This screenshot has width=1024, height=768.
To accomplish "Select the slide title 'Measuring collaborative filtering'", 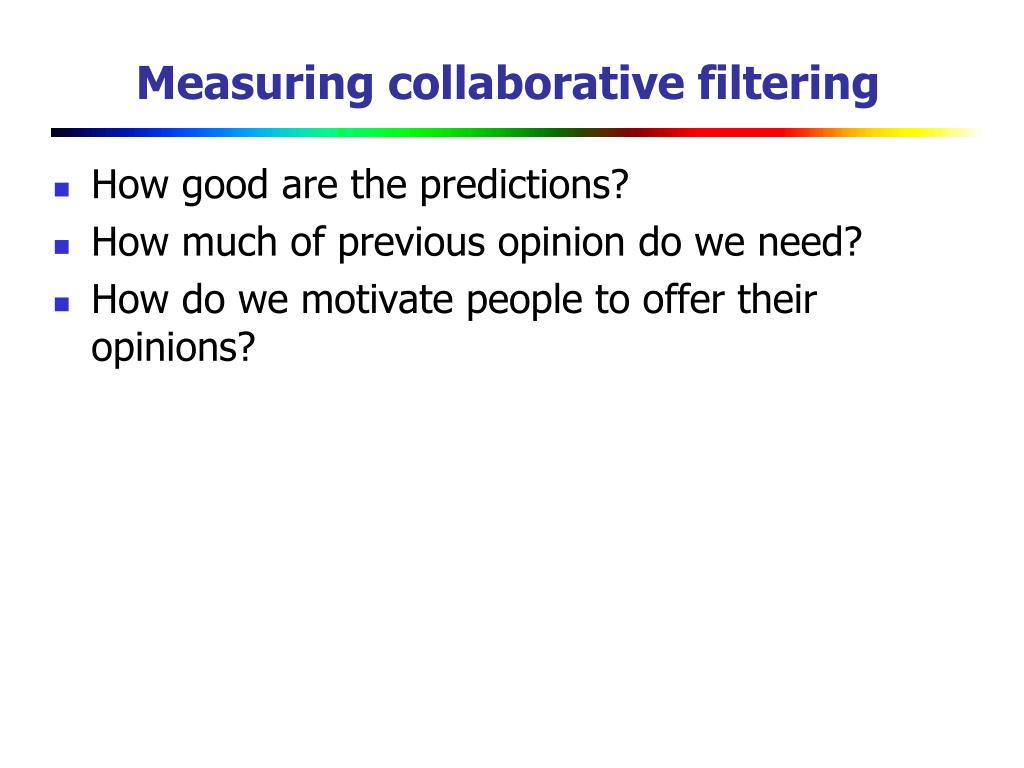I will pos(507,84).
